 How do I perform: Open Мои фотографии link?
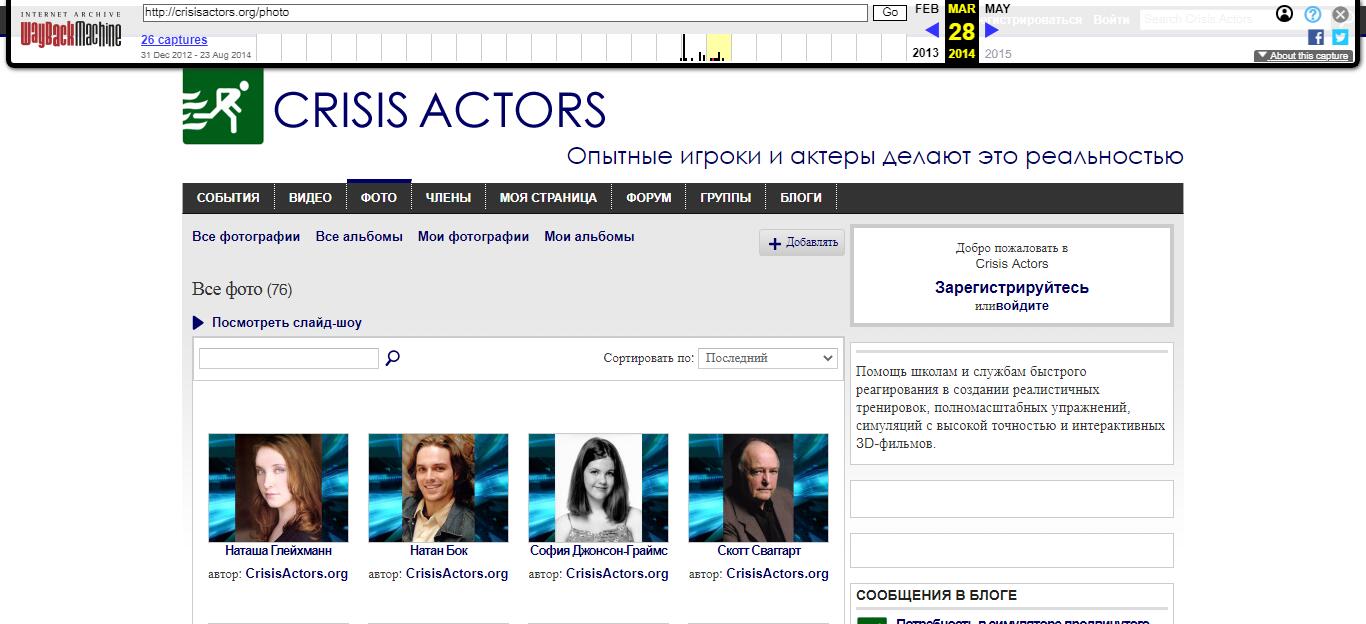click(x=473, y=237)
